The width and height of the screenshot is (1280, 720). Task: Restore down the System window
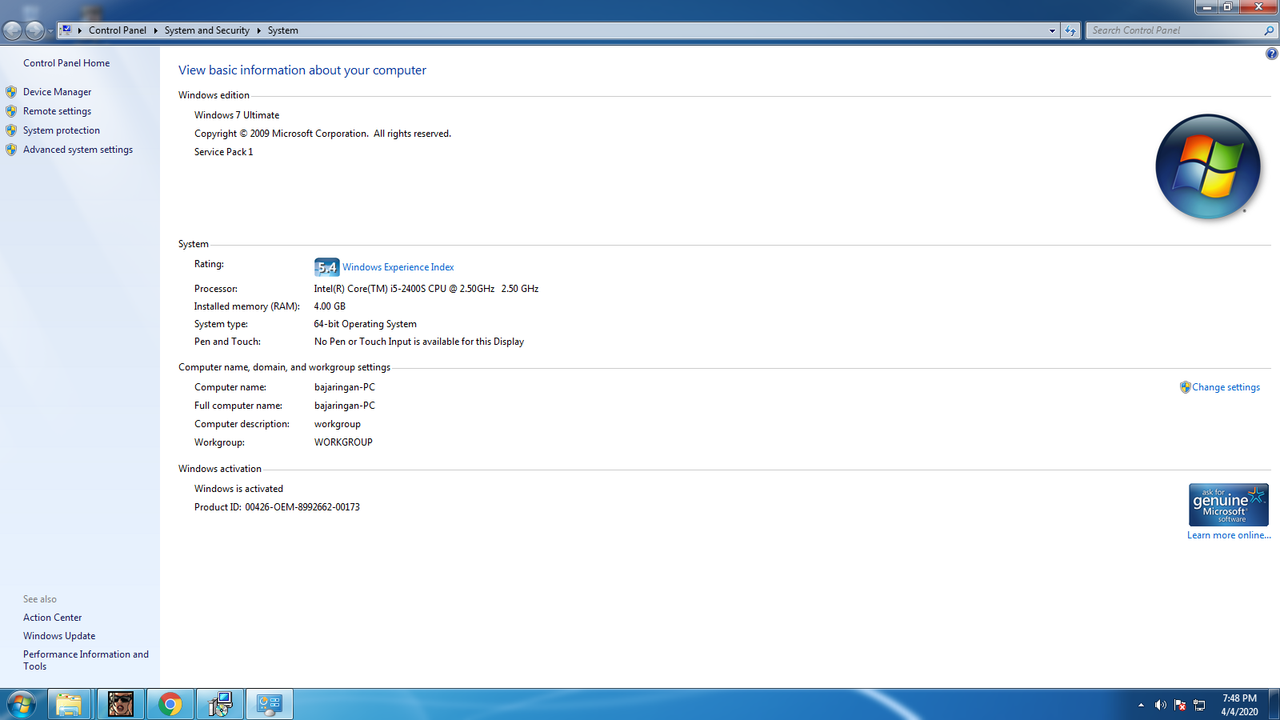(1228, 7)
